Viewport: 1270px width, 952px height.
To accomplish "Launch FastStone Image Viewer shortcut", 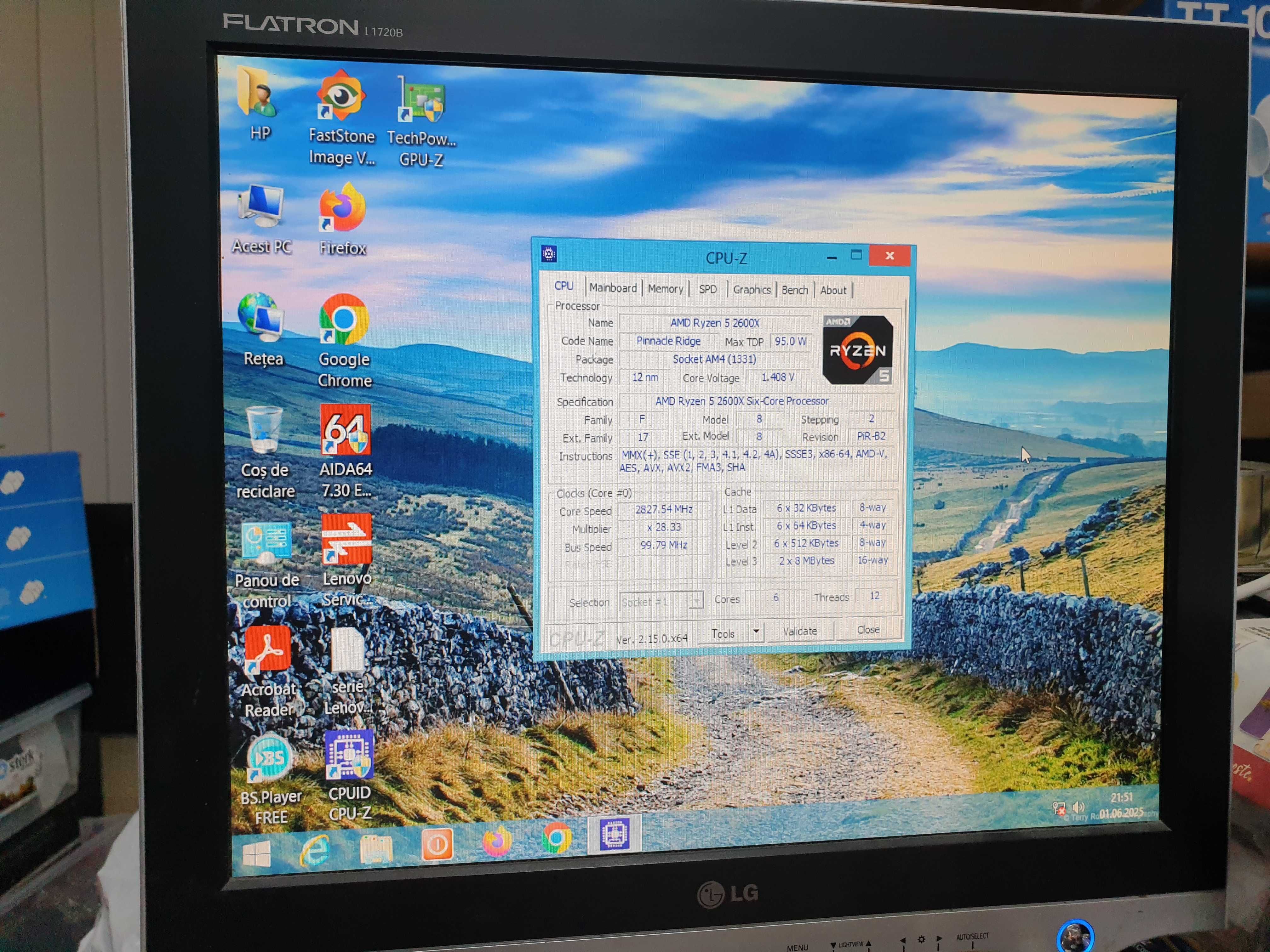I will pyautogui.click(x=342, y=118).
